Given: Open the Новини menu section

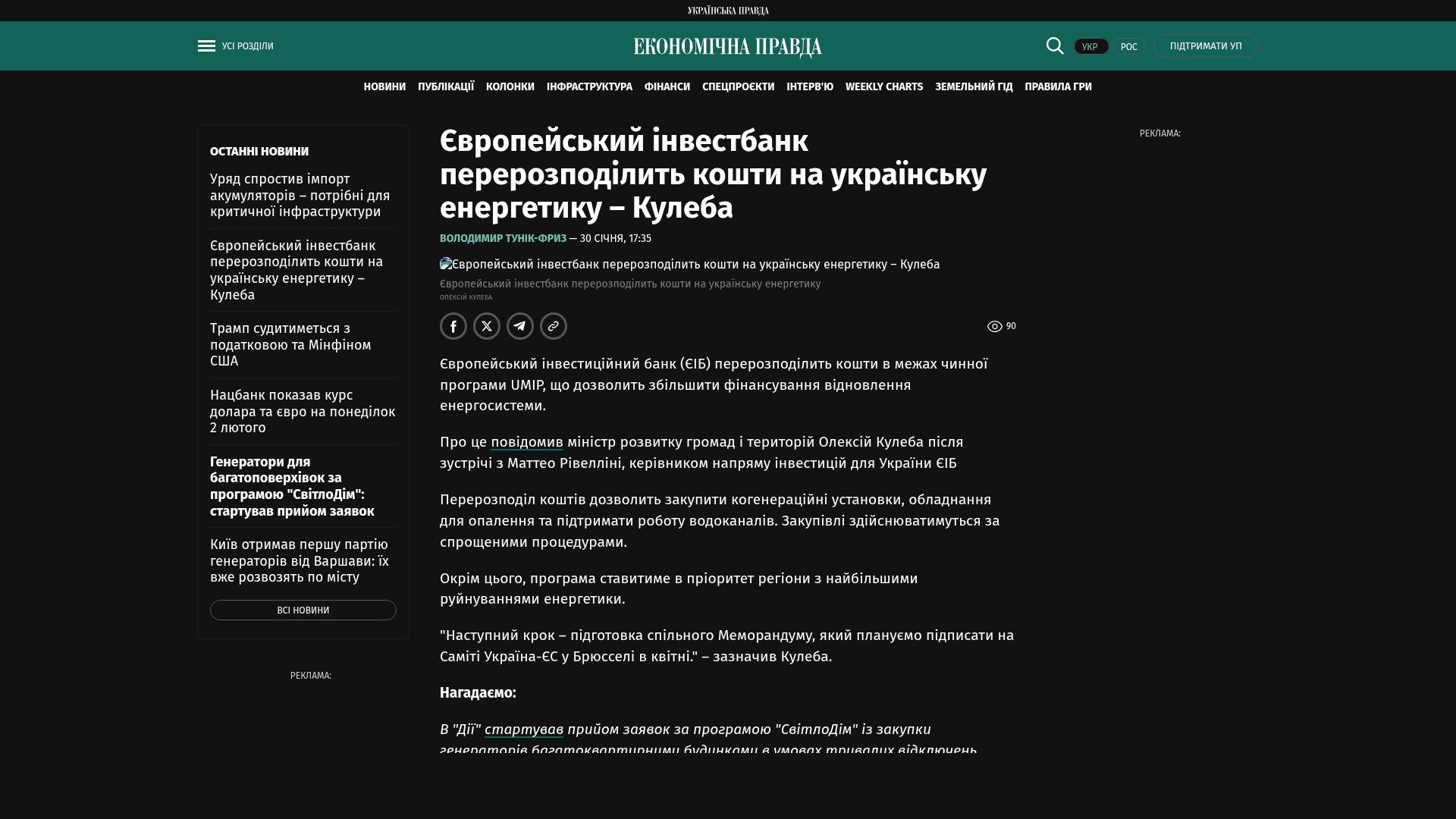Looking at the screenshot, I should (x=384, y=87).
